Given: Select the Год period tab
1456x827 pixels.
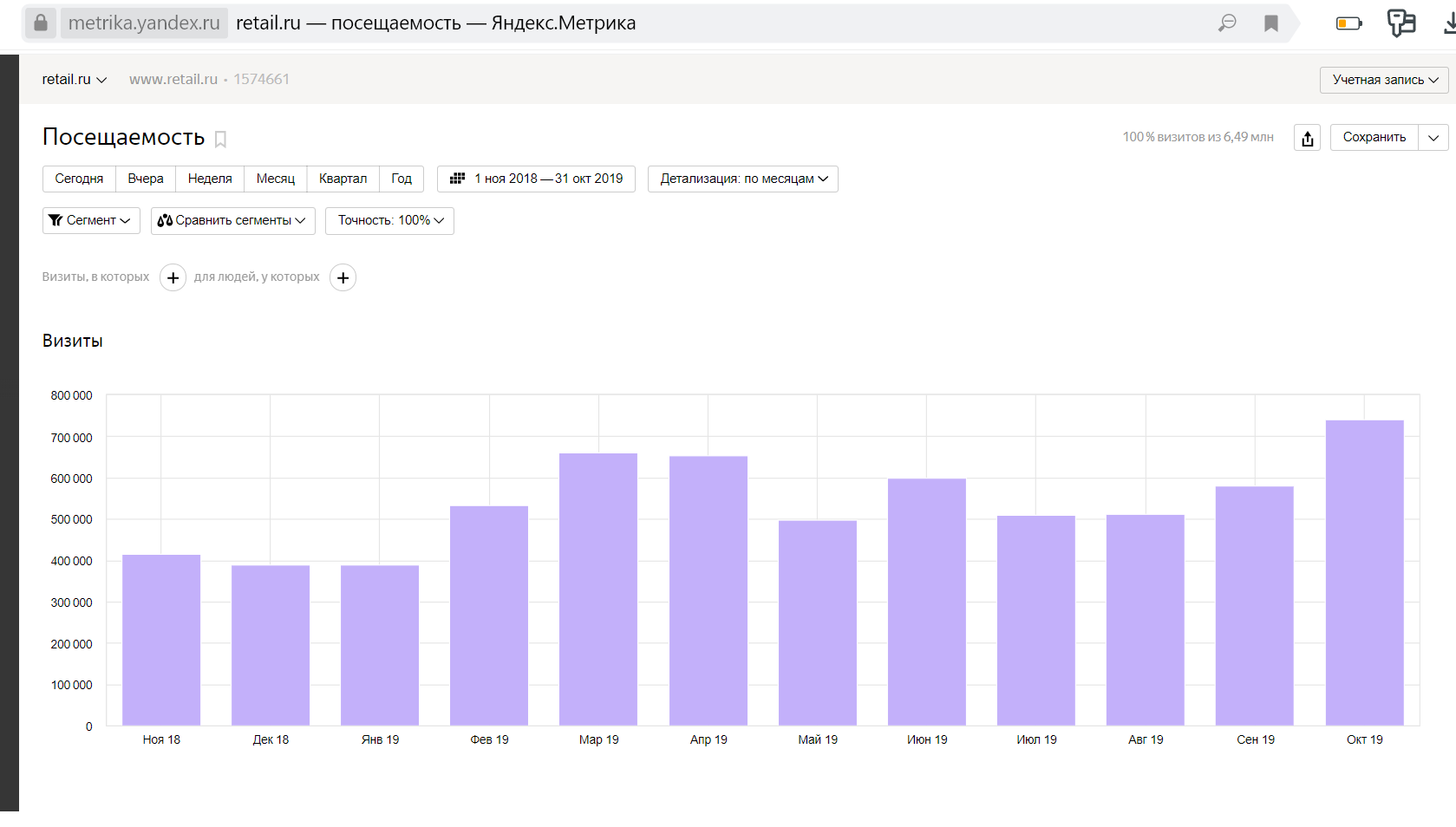Looking at the screenshot, I should pos(402,179).
